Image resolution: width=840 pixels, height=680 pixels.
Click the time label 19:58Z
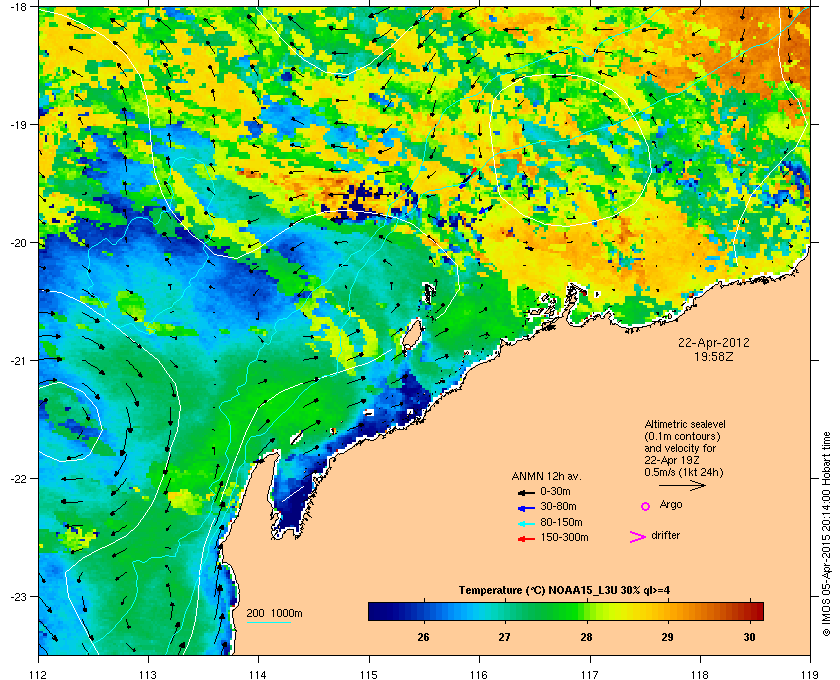(714, 356)
